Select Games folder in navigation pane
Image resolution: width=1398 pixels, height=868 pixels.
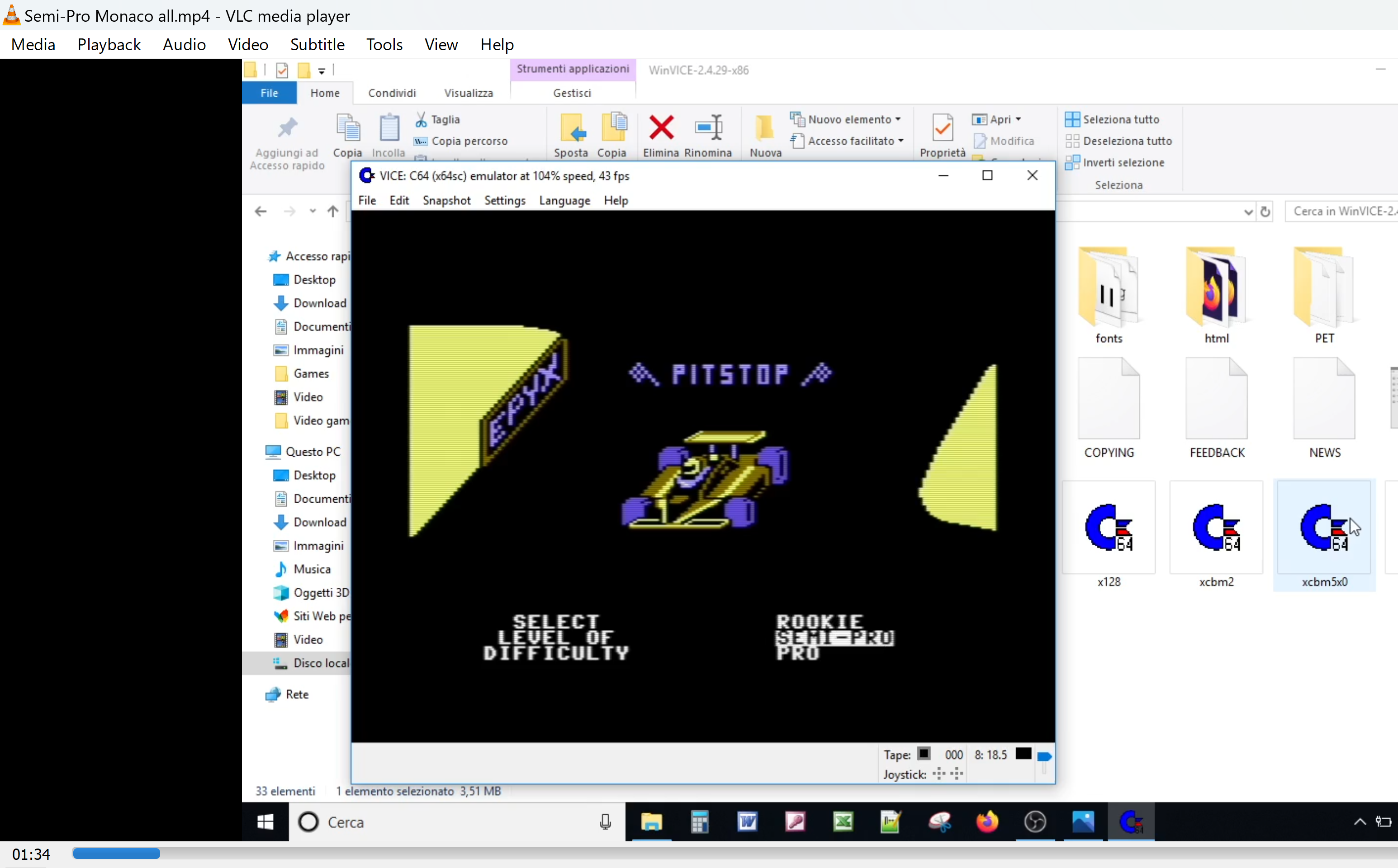(x=311, y=374)
